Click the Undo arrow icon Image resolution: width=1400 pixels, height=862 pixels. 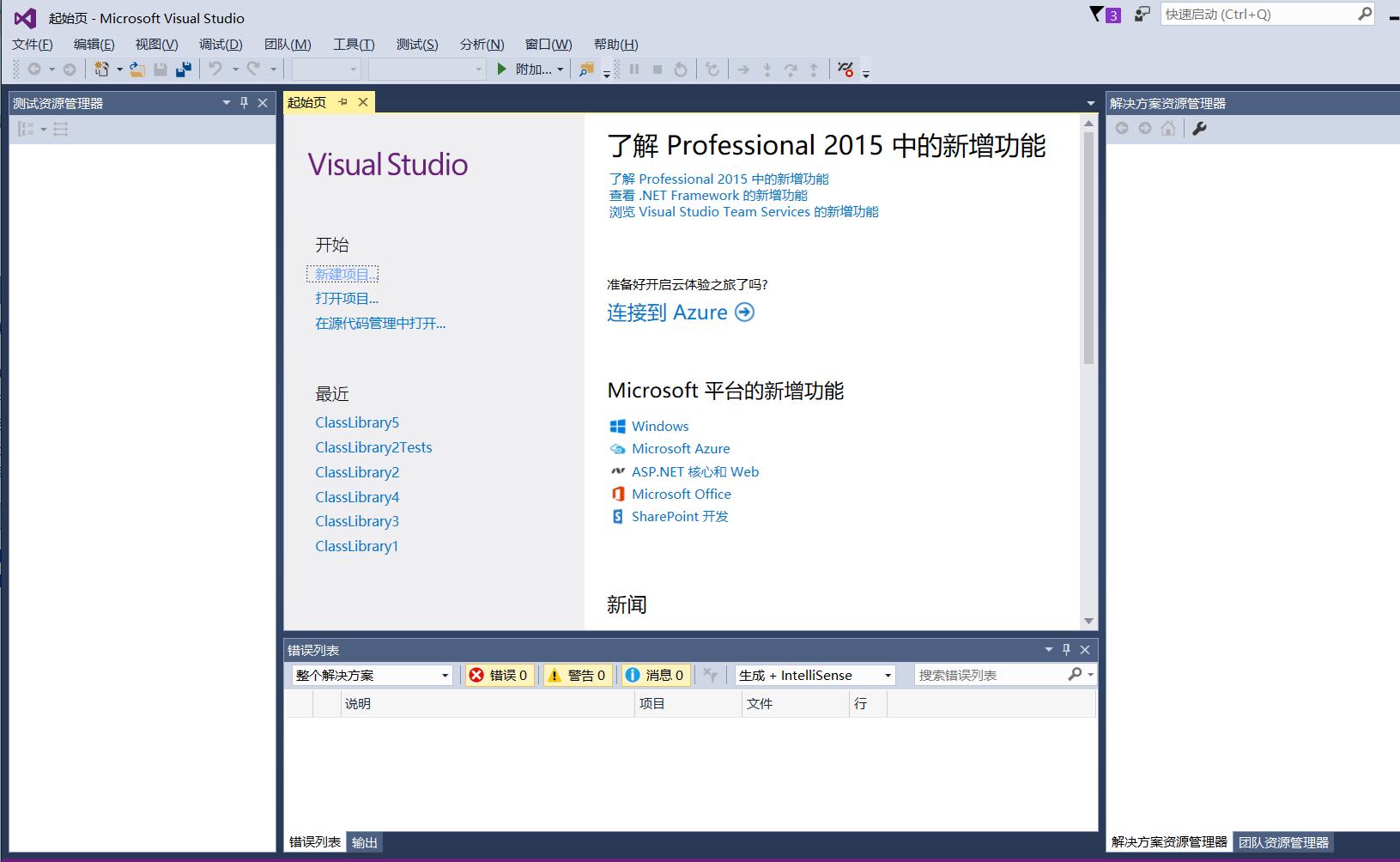pos(215,70)
